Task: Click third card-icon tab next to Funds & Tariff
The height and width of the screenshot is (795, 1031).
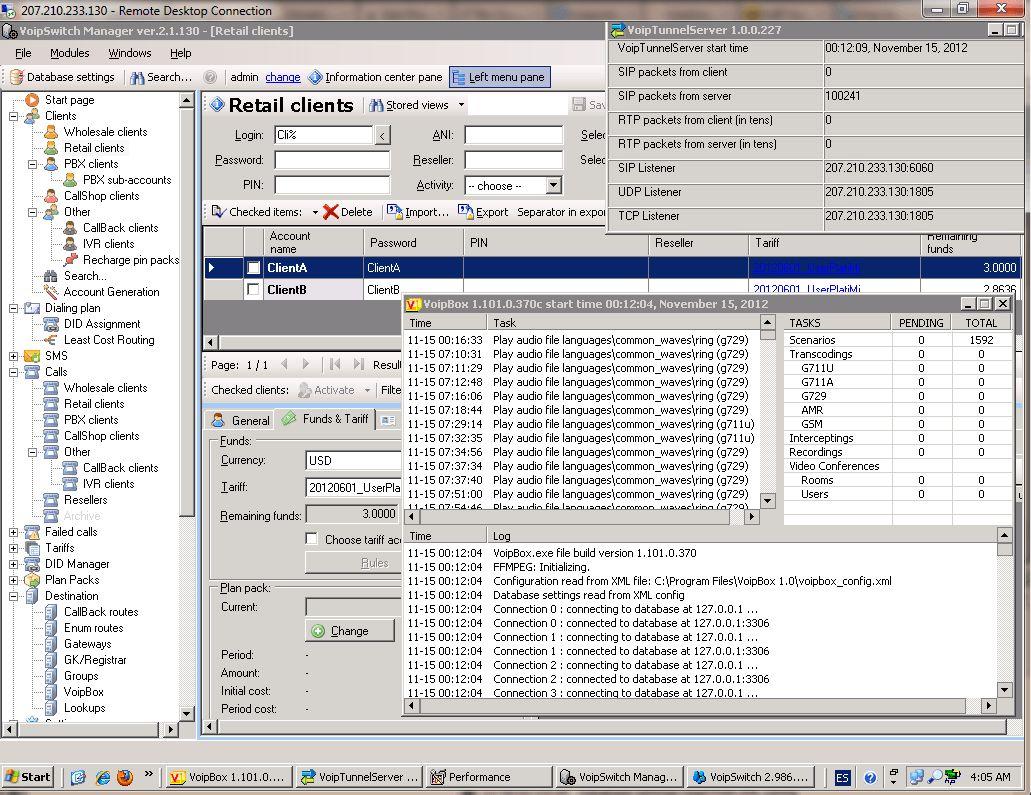Action: pos(389,420)
